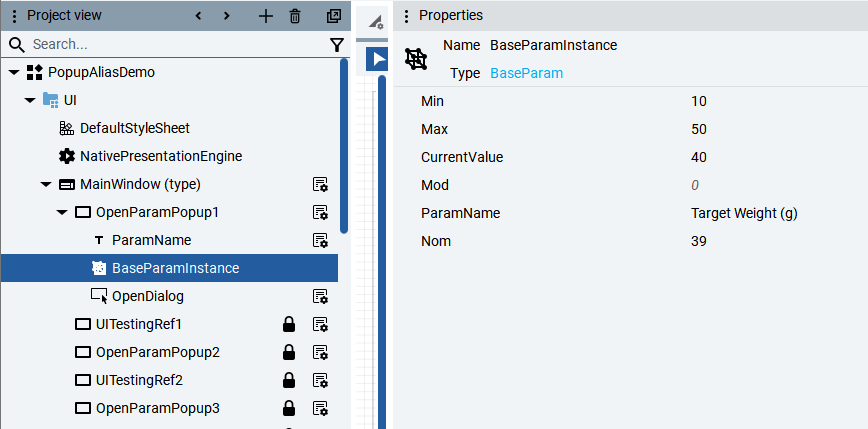Open OpenParamPopup3 properties settings icon

[x=321, y=408]
